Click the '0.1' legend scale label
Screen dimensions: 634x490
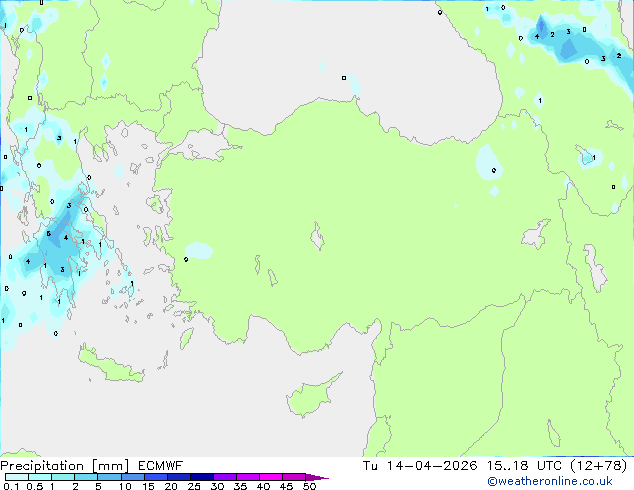(11, 486)
